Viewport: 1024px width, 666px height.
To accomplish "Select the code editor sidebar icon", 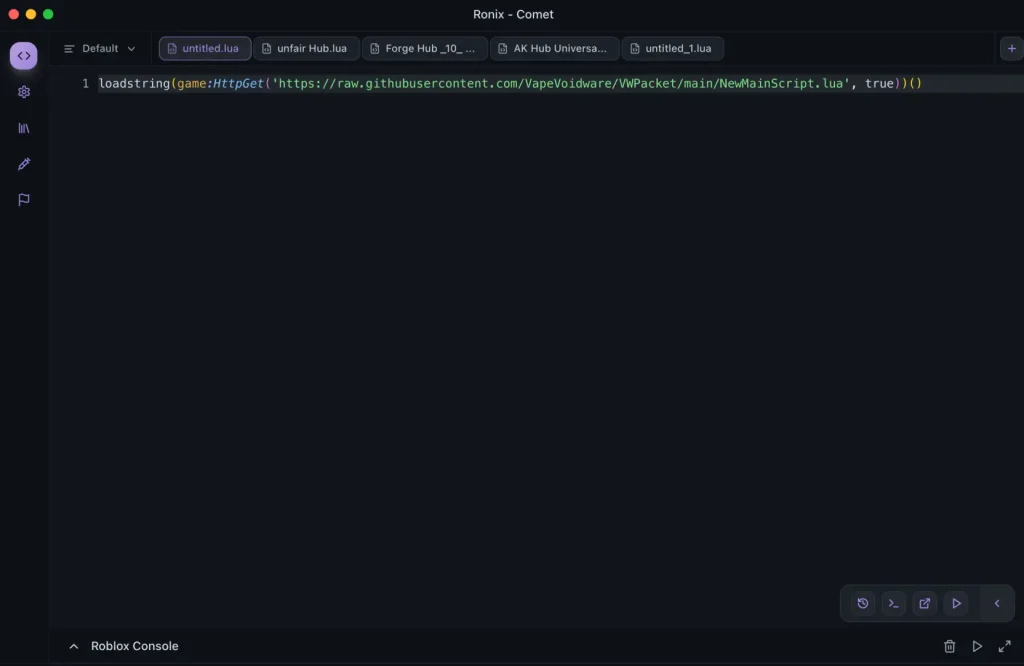I will coord(23,55).
